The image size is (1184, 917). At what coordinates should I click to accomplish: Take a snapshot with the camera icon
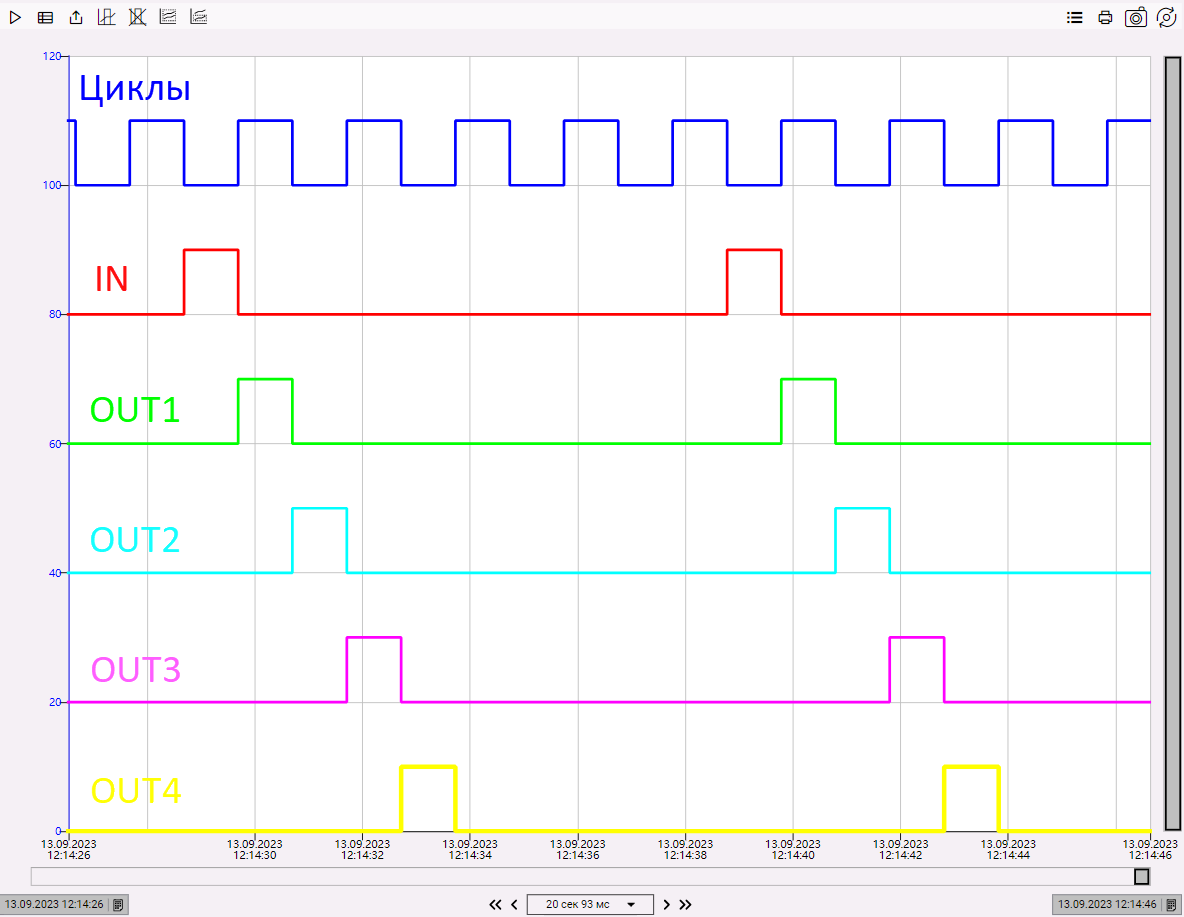click(x=1136, y=17)
